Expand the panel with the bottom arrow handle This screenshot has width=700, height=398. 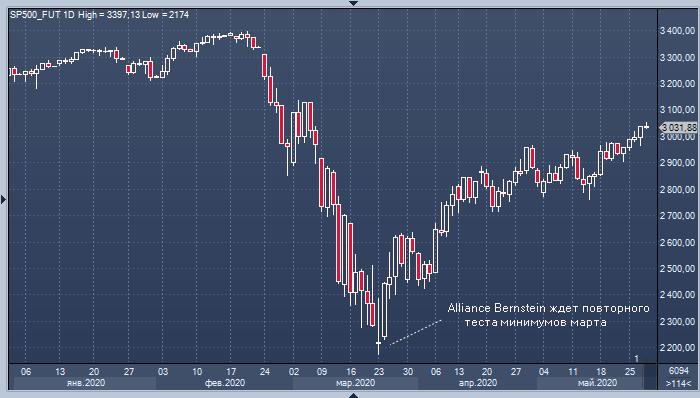coord(353,395)
